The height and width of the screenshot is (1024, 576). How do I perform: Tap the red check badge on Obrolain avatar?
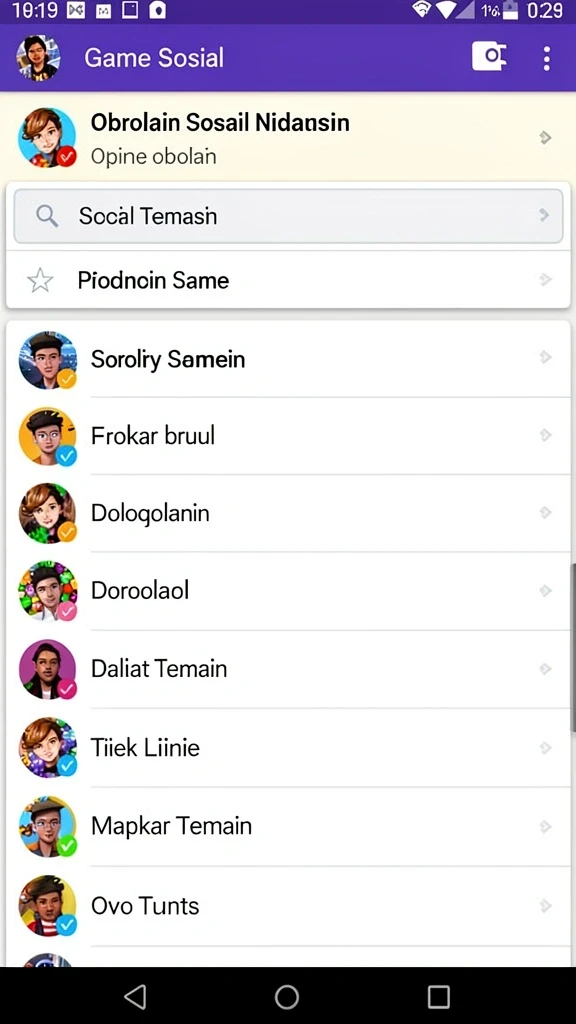(x=66, y=157)
